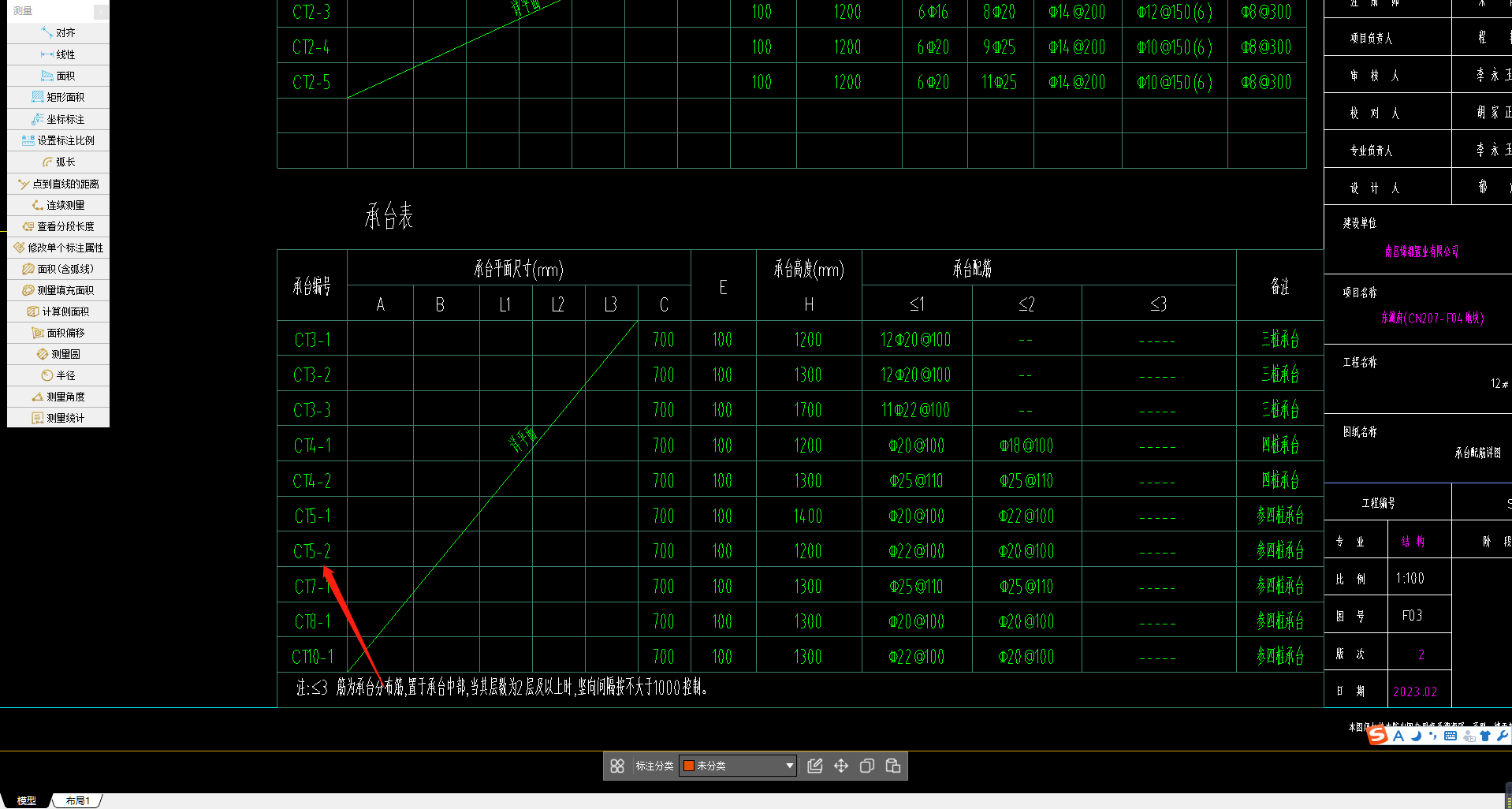The image size is (1512, 809).
Task: Switch to the 布局1 layout tab
Action: 77,800
